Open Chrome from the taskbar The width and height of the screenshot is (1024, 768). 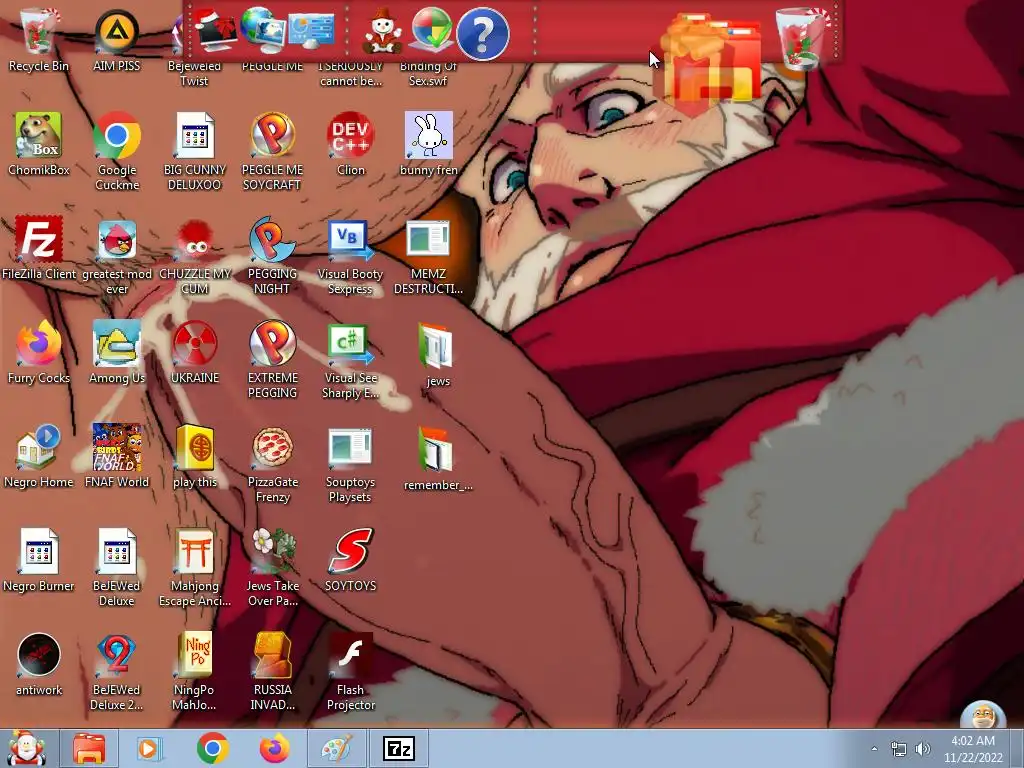[x=212, y=748]
